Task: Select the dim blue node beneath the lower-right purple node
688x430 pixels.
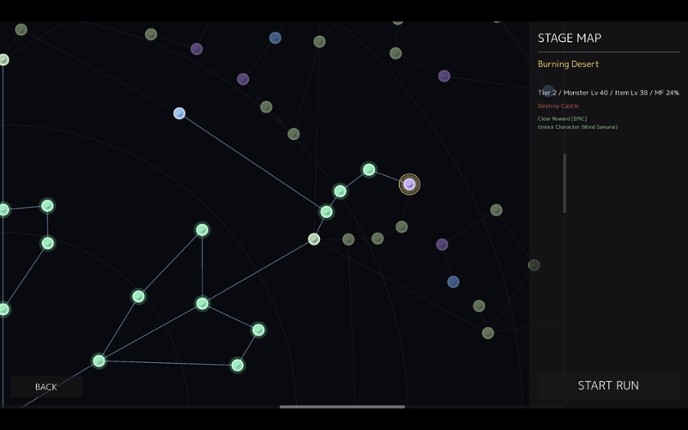Action: 453,282
